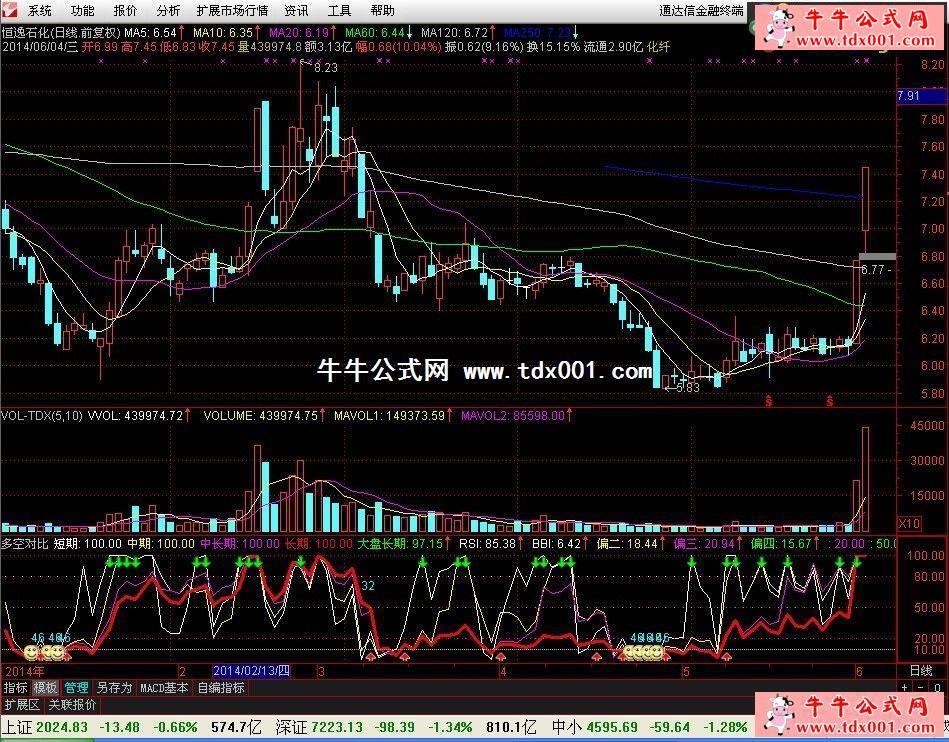This screenshot has height=742, width=949.
Task: Open the 系统 menu
Action: click(x=40, y=11)
